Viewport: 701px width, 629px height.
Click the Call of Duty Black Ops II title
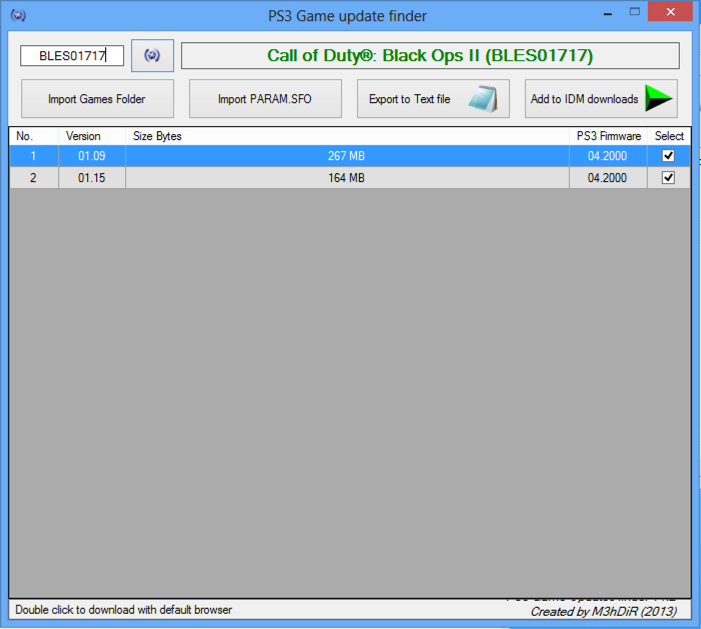430,55
